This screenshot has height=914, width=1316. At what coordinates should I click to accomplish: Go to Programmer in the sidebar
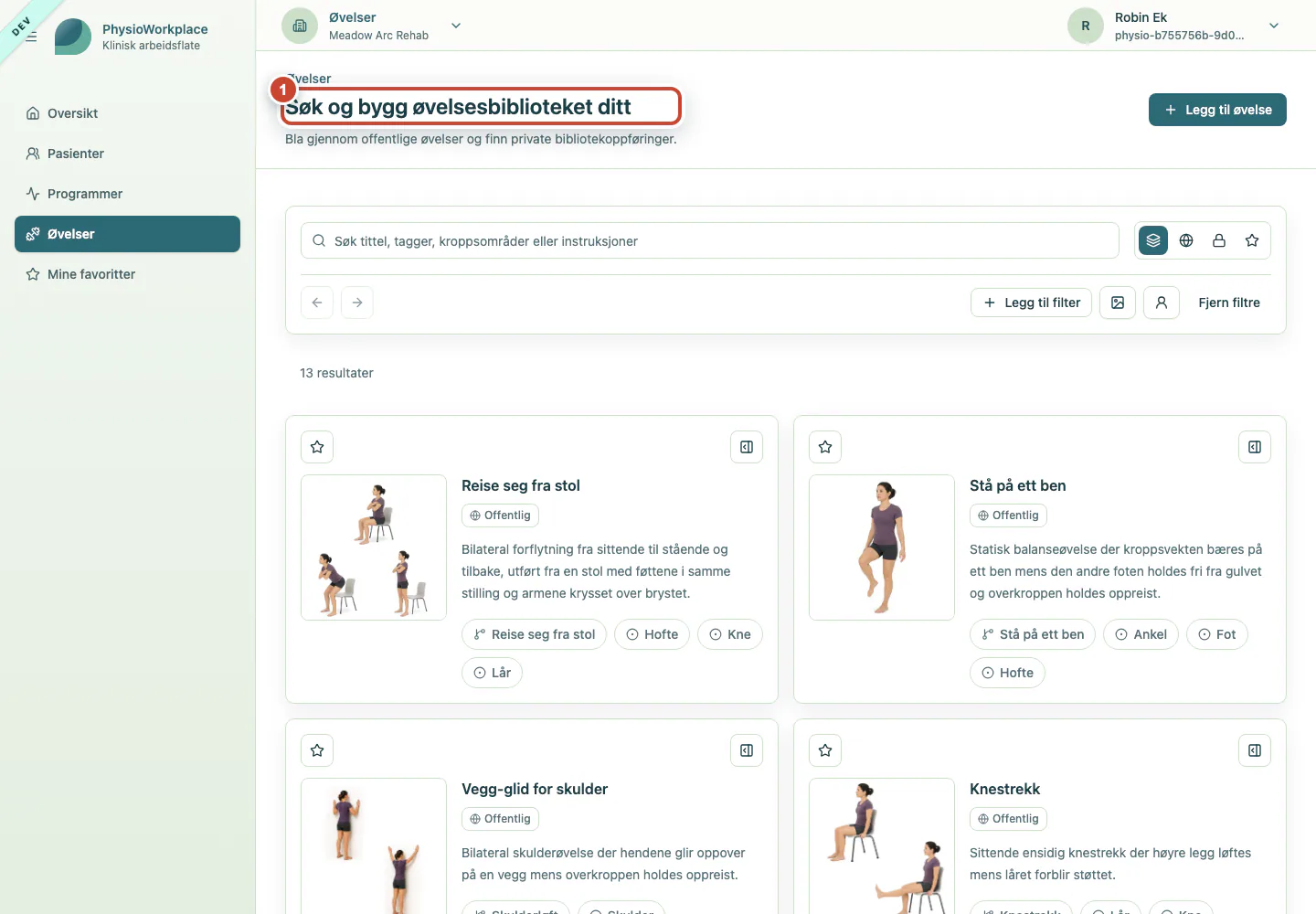click(127, 194)
